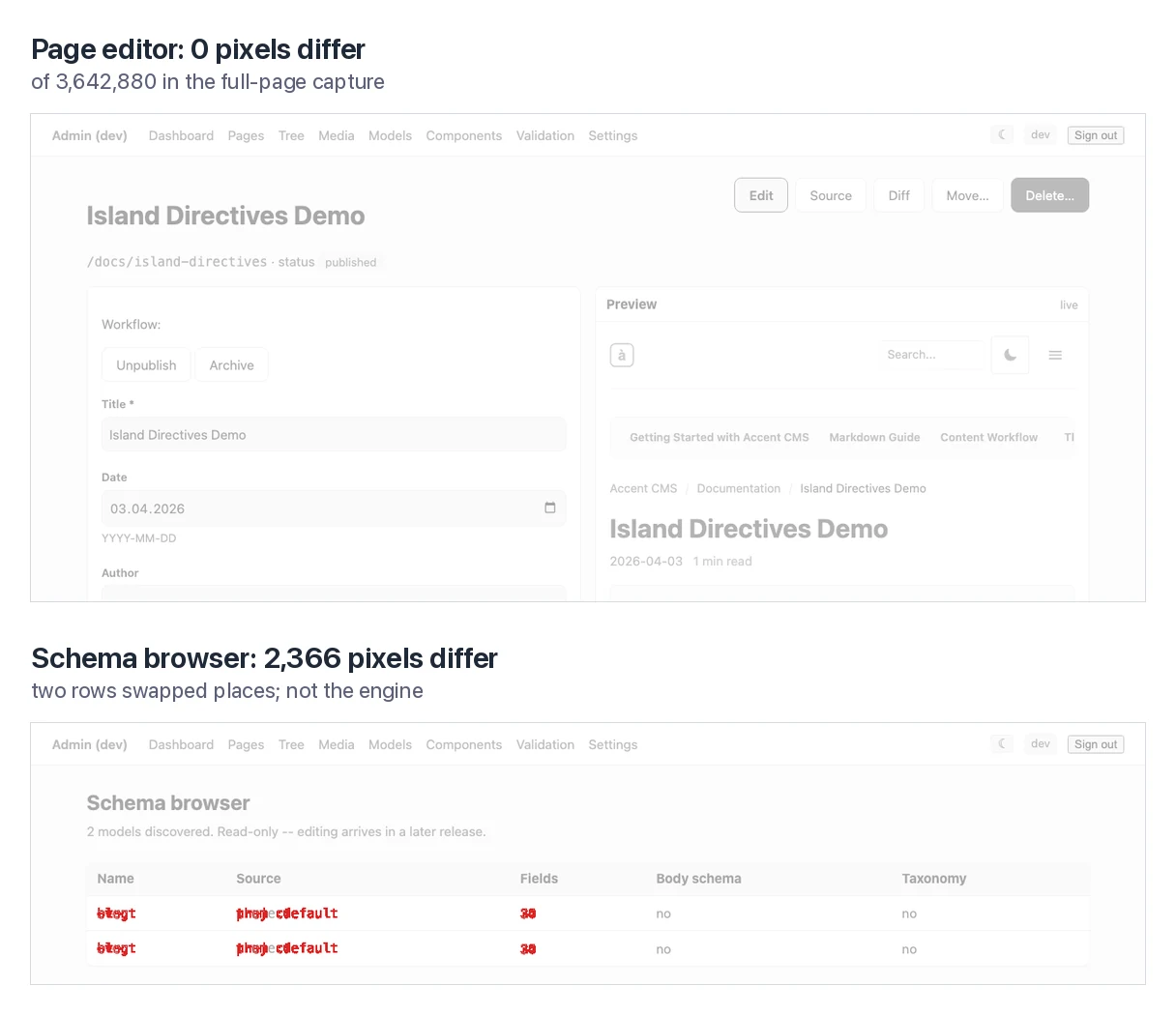The height and width of the screenshot is (1015, 1176).
Task: Open Media in the Schema browser nav
Action: pos(337,744)
